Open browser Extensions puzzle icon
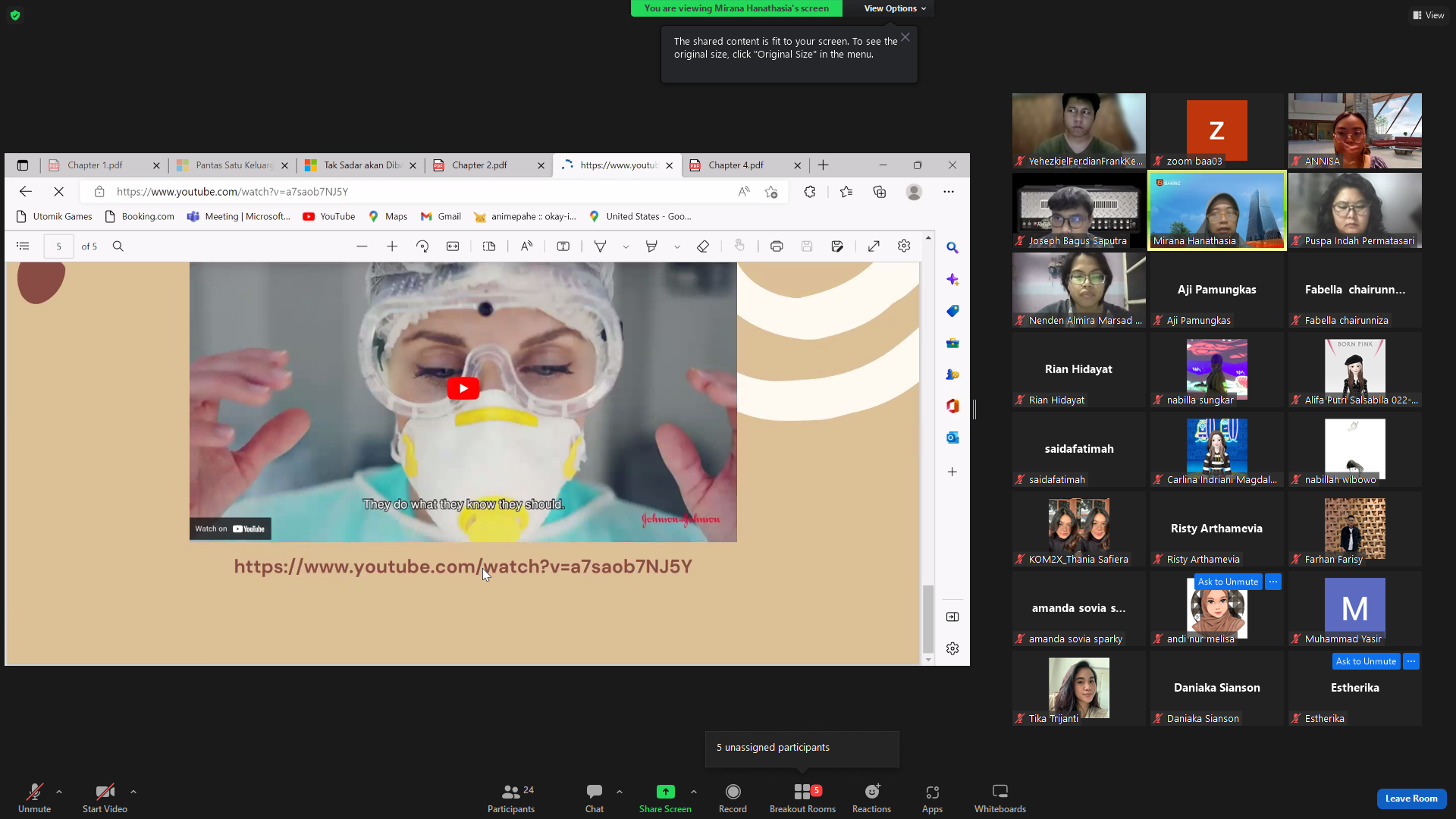The image size is (1456, 819). [810, 192]
